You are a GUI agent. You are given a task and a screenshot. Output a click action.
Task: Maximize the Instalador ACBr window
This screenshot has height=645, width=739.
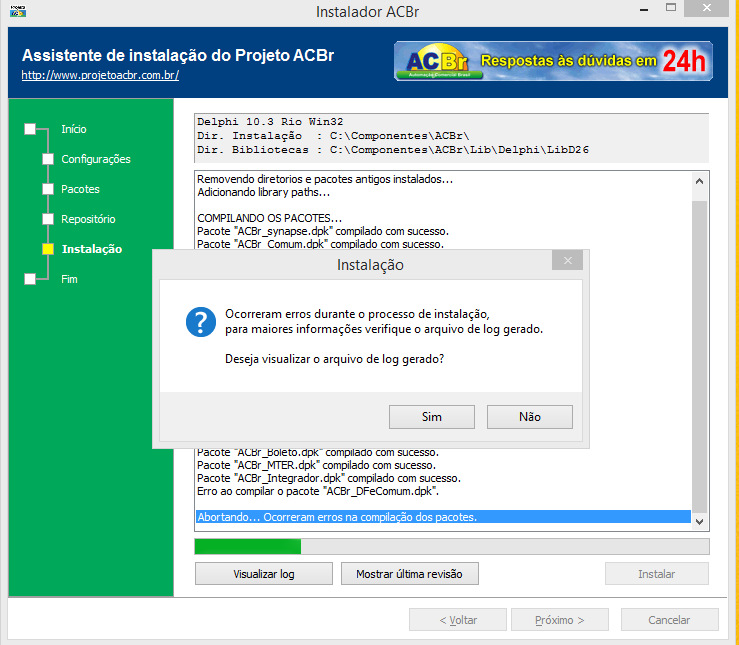[671, 8]
